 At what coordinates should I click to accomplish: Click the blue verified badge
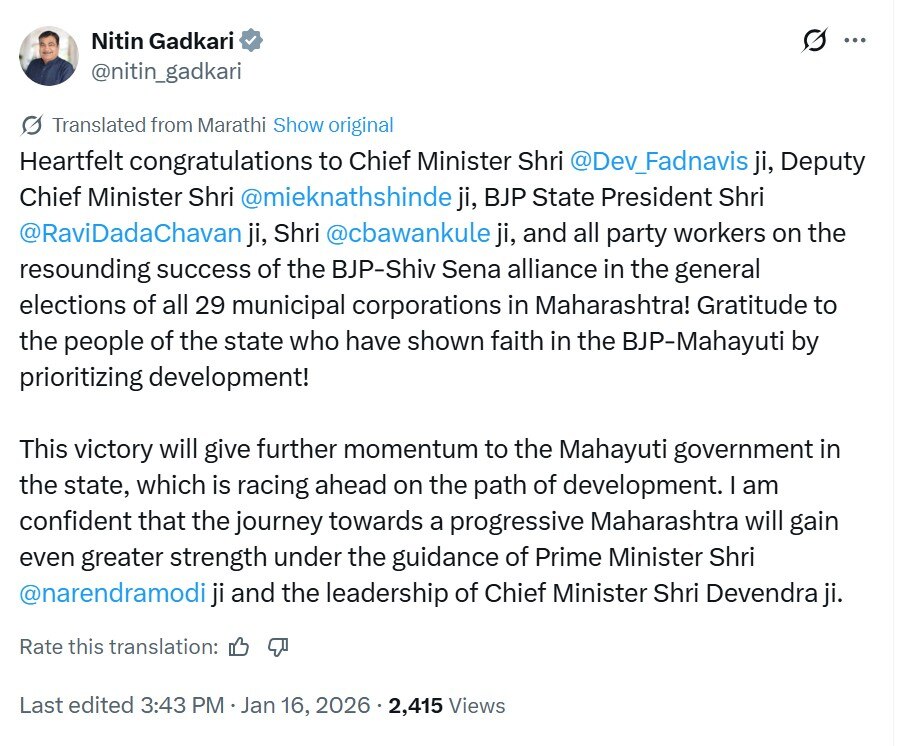click(253, 41)
